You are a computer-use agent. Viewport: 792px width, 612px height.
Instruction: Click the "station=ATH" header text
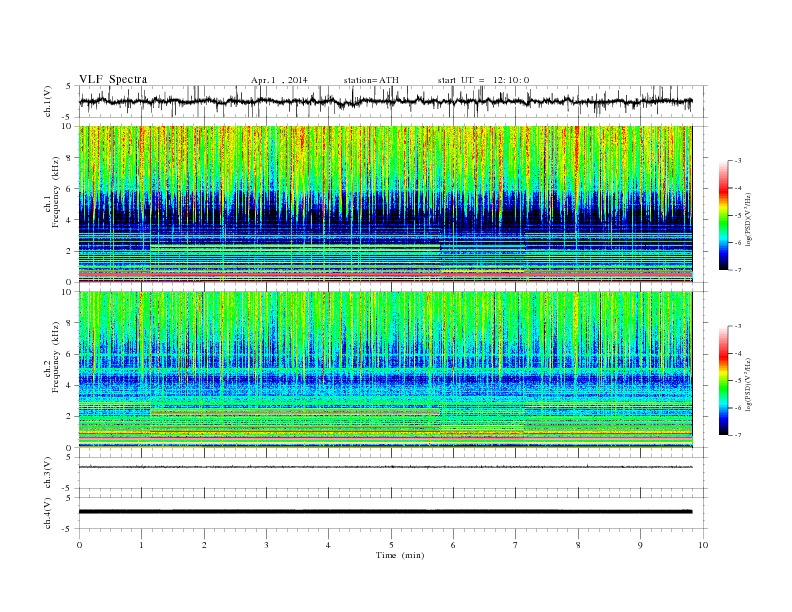(371, 80)
